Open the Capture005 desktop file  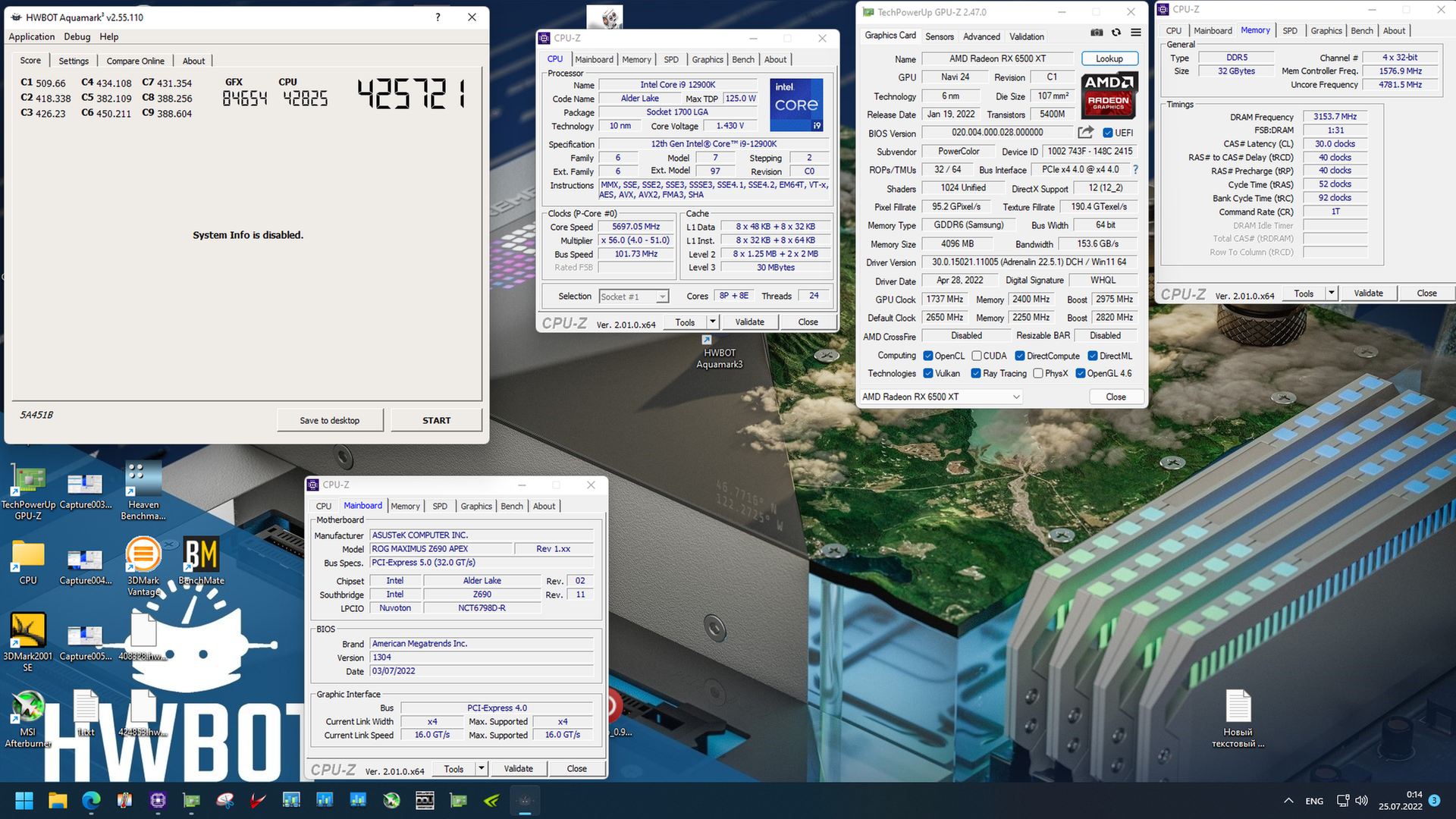85,642
